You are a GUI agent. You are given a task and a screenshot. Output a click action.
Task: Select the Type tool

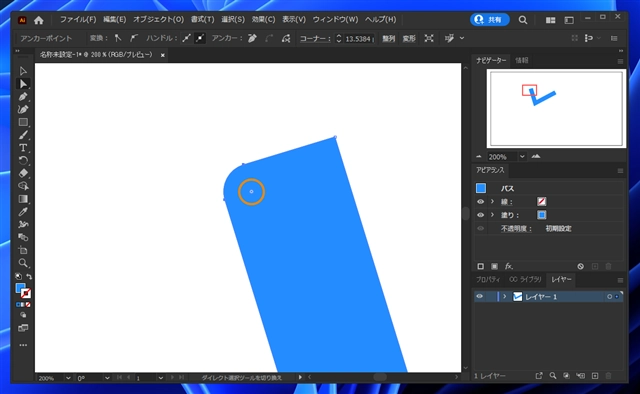(23, 148)
